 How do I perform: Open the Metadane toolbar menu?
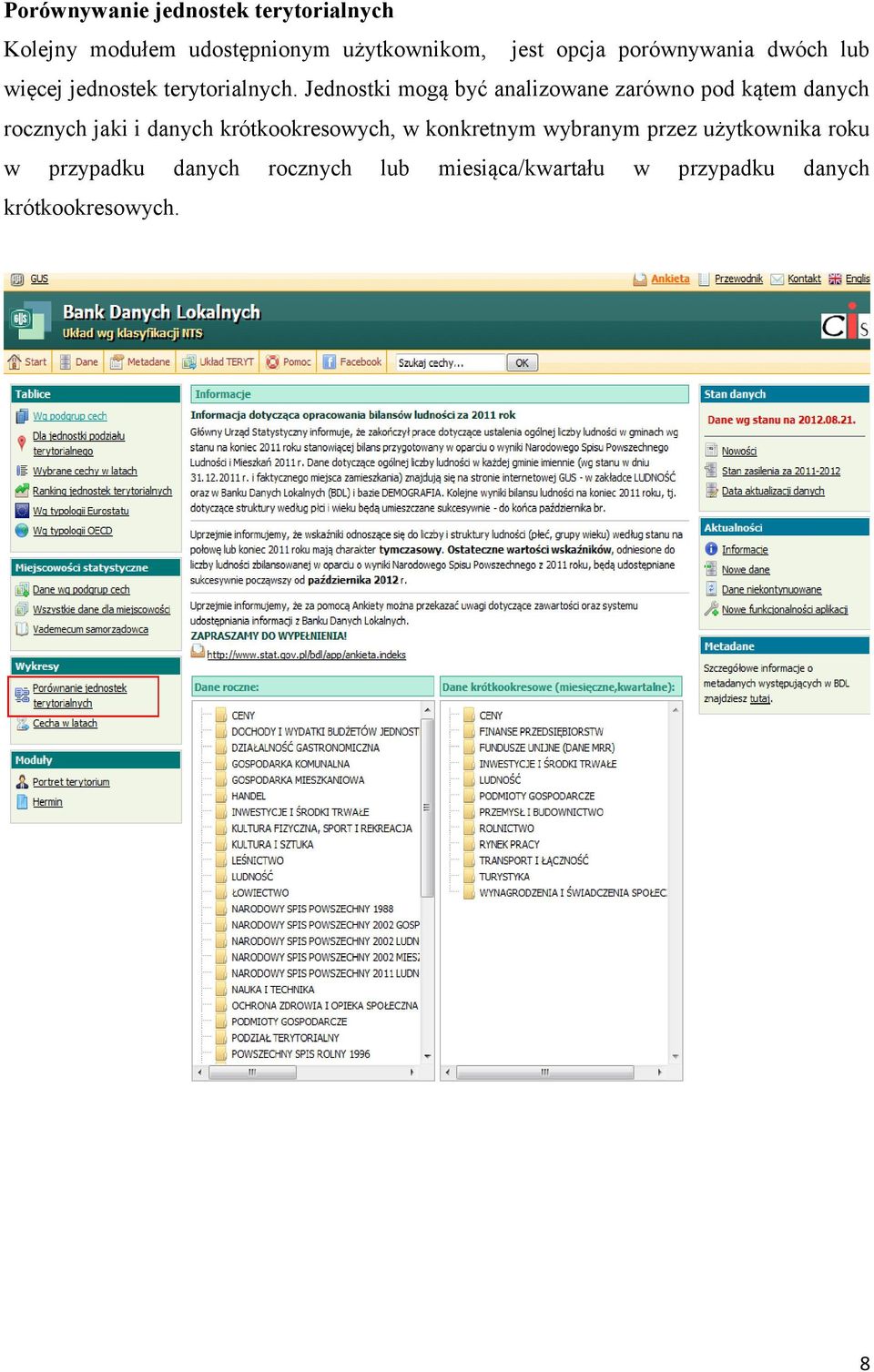tap(140, 361)
